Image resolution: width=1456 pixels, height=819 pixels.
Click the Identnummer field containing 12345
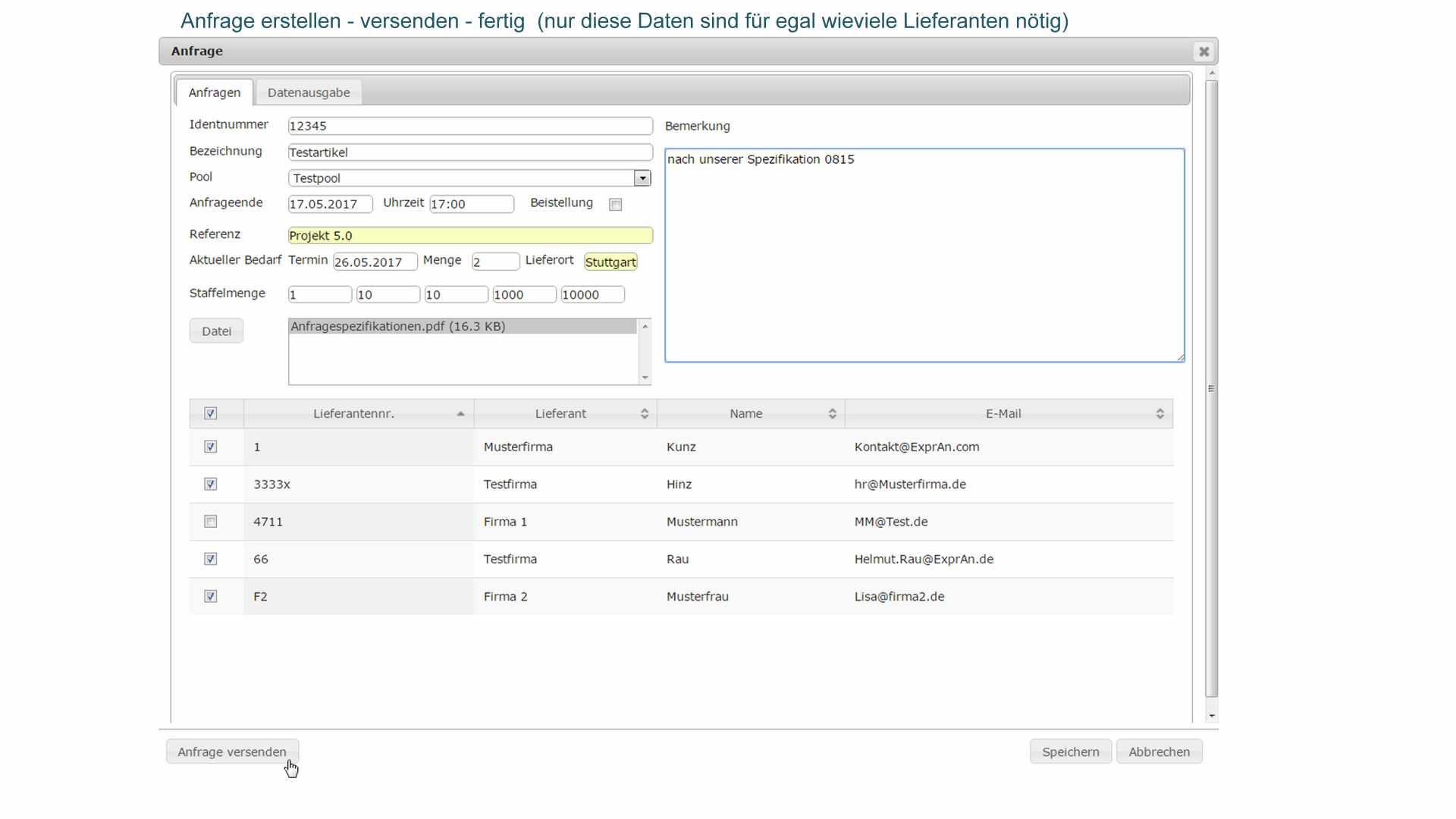point(470,126)
